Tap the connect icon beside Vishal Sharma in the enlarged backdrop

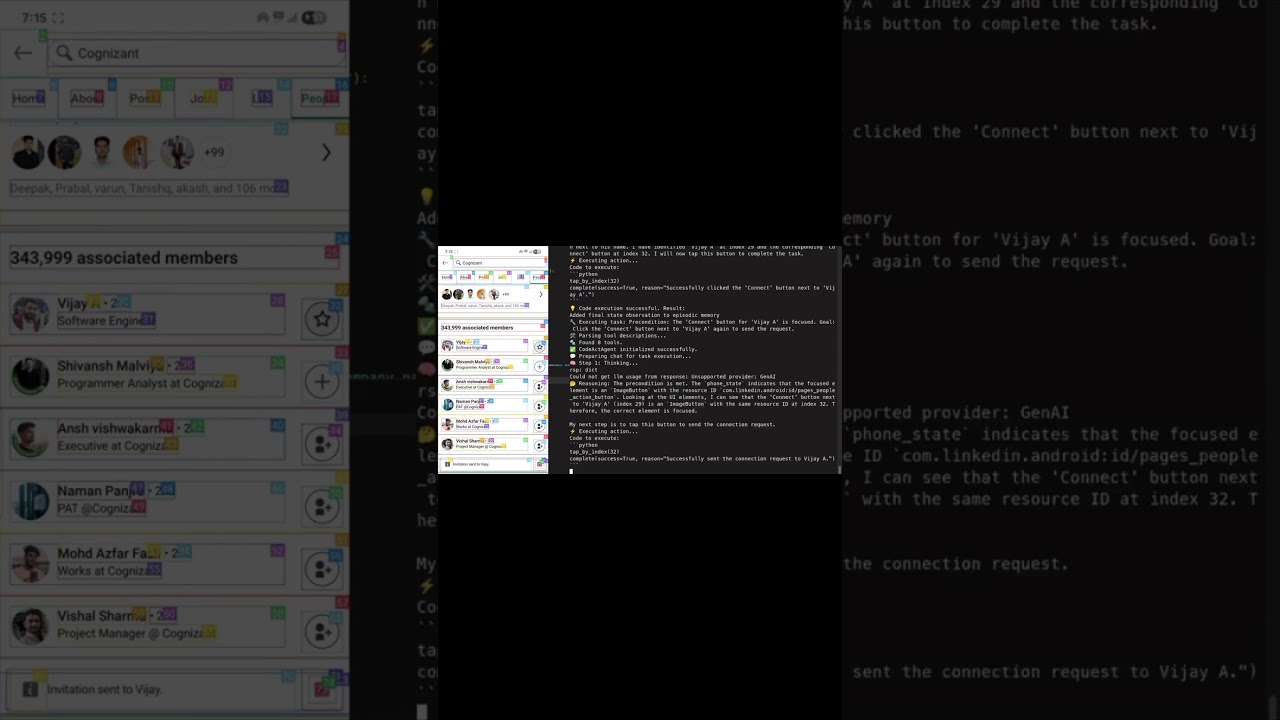point(322,631)
